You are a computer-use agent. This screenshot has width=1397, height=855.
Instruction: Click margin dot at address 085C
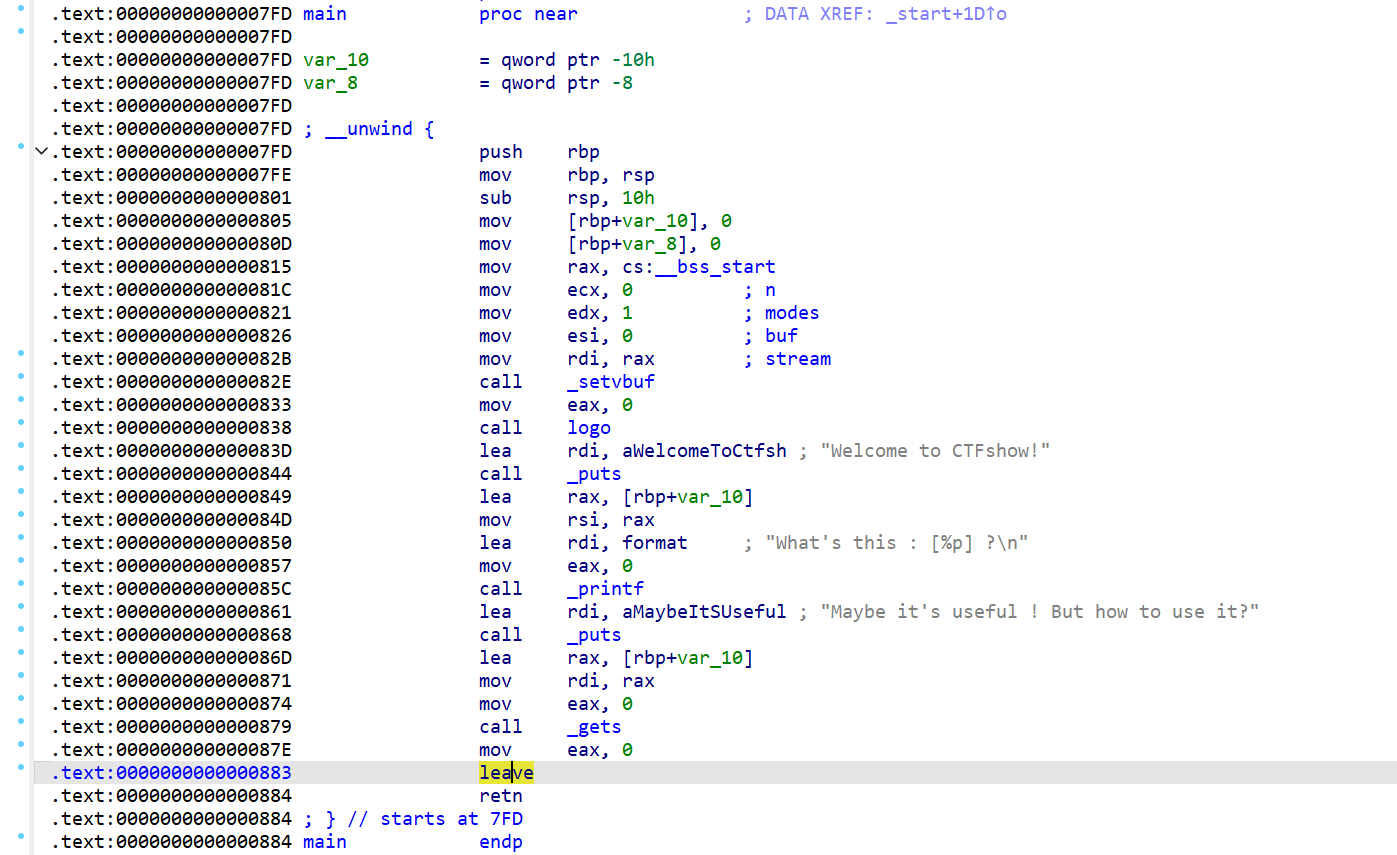[x=21, y=583]
